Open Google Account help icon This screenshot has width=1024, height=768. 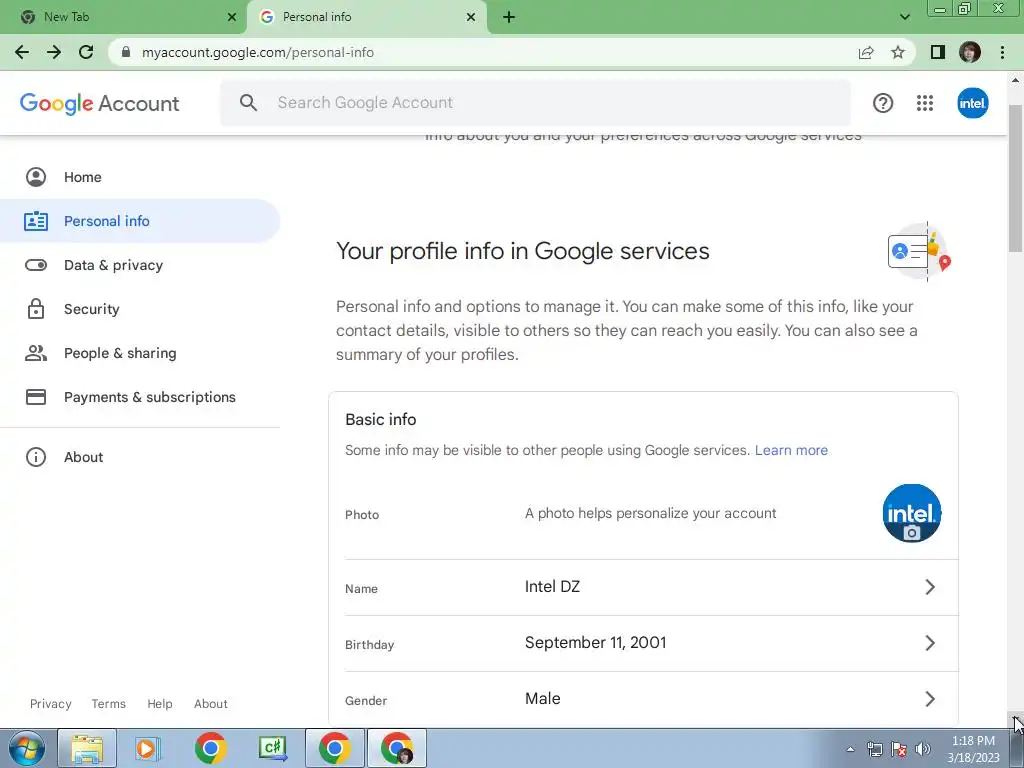coord(883,103)
